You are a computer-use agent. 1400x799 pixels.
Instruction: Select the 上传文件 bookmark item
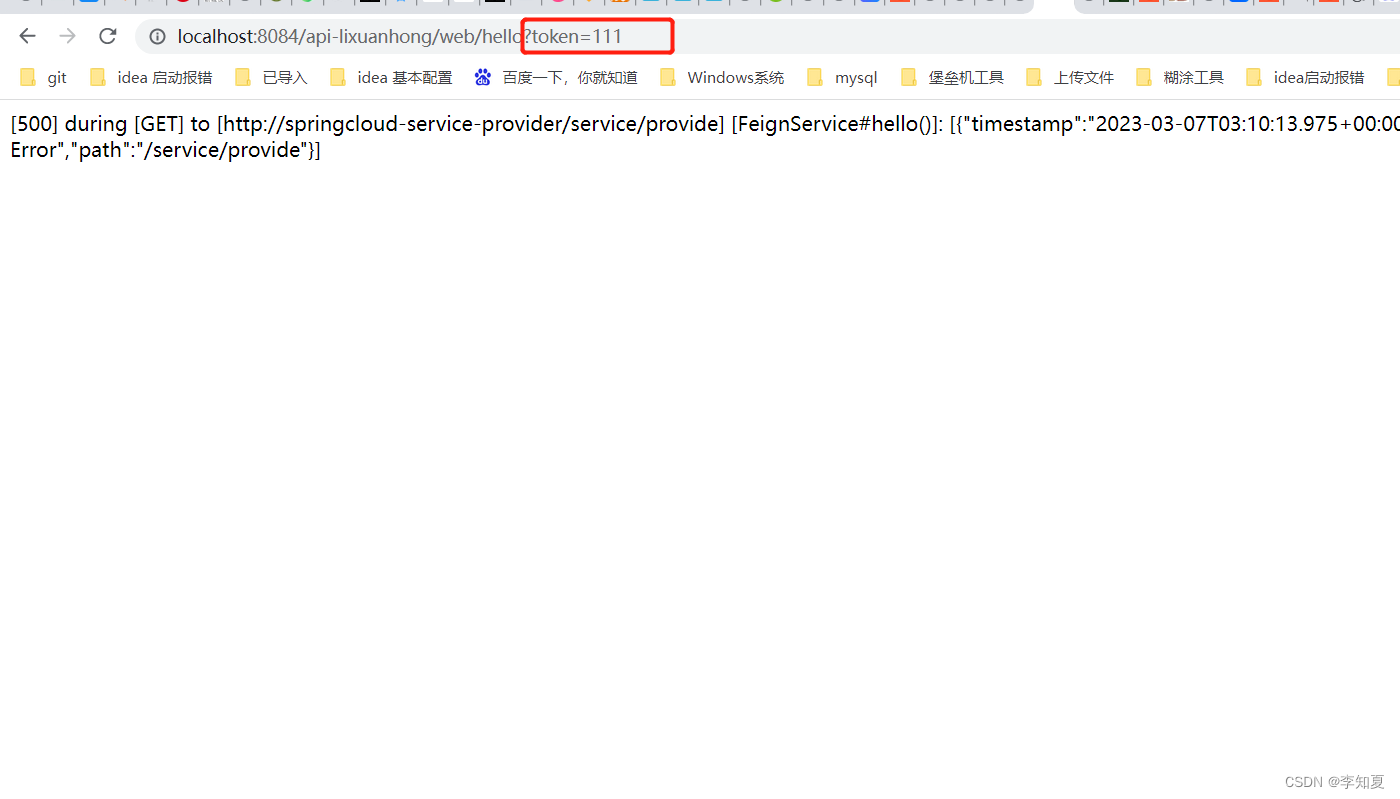point(1083,77)
